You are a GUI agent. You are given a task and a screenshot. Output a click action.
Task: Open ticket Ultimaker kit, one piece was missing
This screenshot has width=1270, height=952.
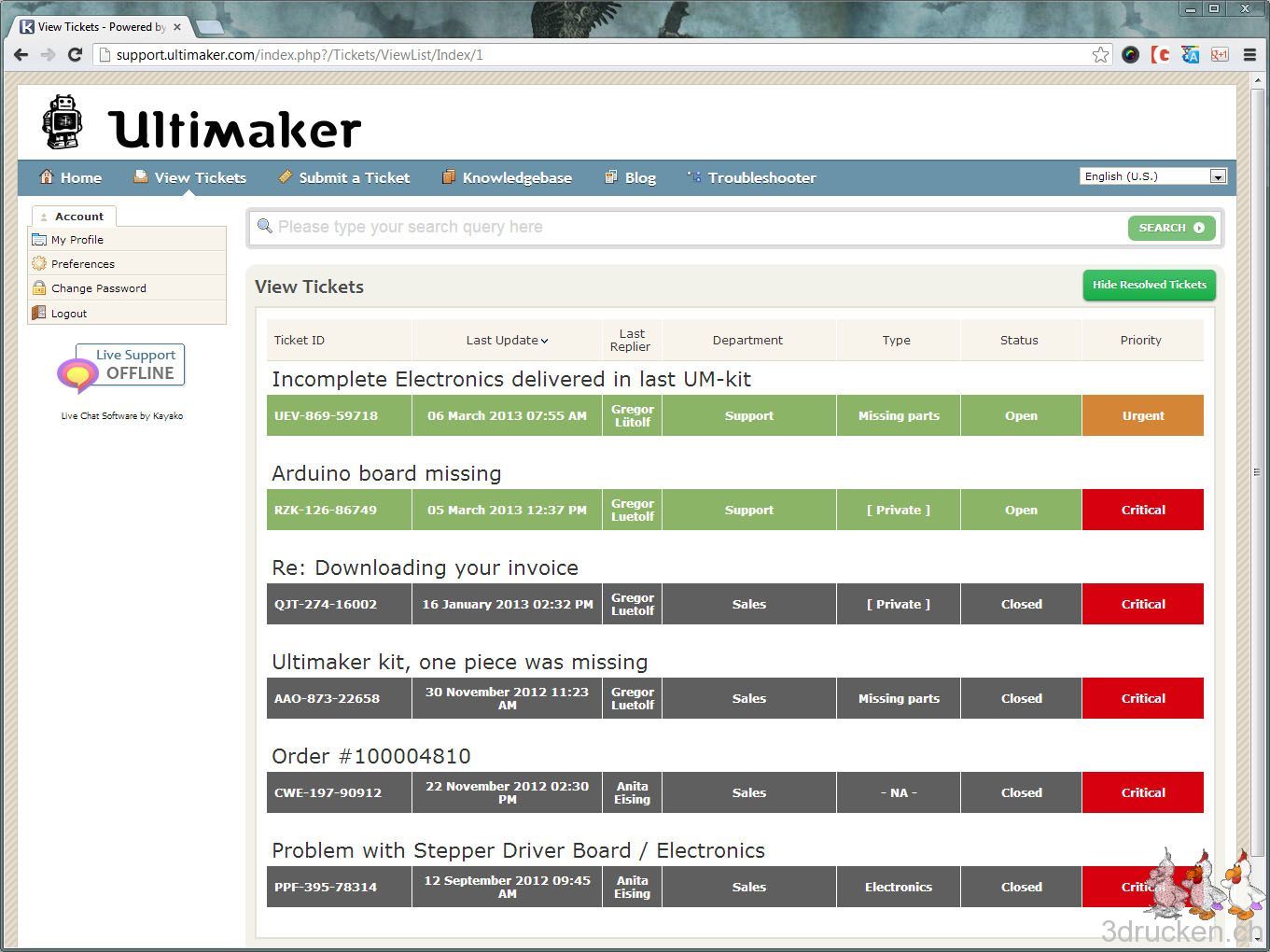pyautogui.click(x=459, y=662)
